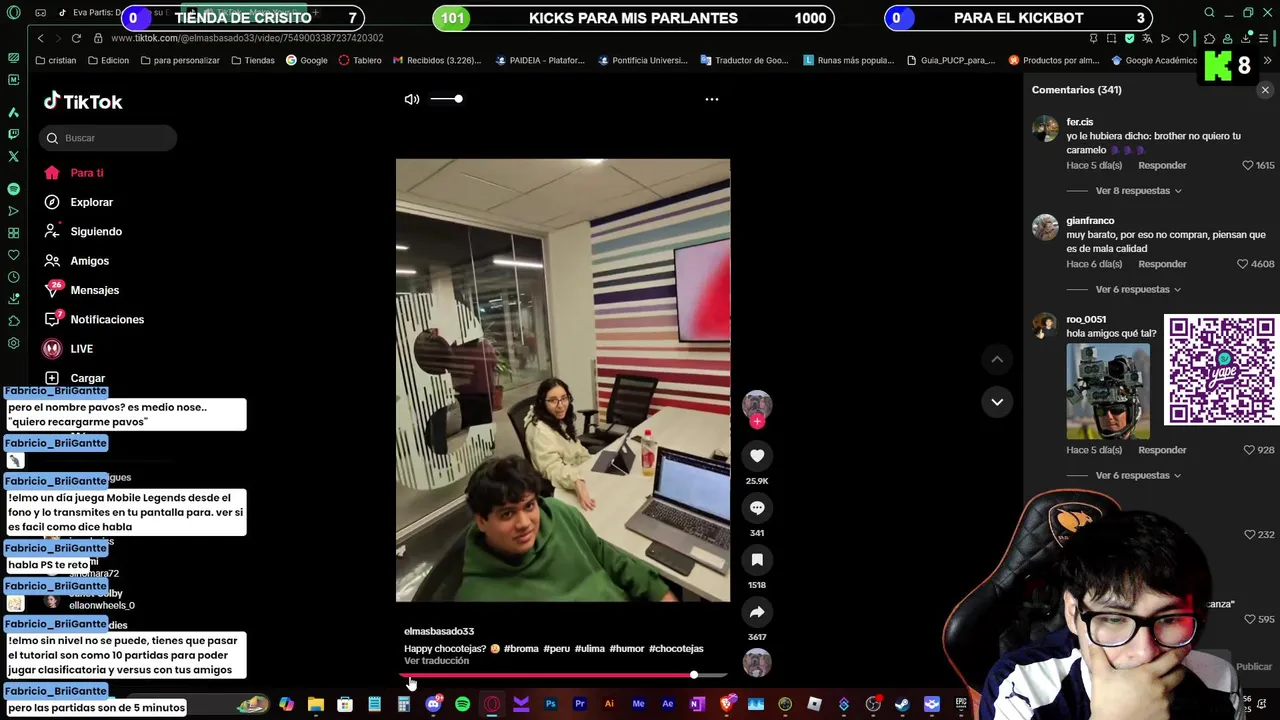Open the Explorar section
This screenshot has width=1280, height=720.
coord(91,202)
